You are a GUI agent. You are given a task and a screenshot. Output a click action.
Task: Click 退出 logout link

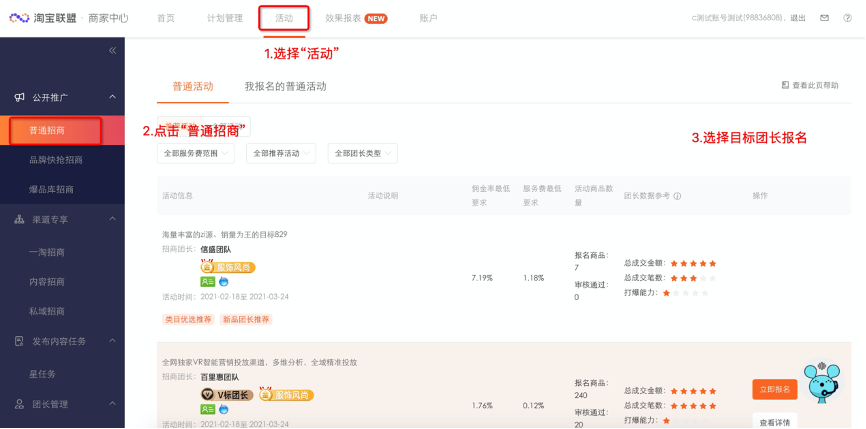click(x=798, y=18)
